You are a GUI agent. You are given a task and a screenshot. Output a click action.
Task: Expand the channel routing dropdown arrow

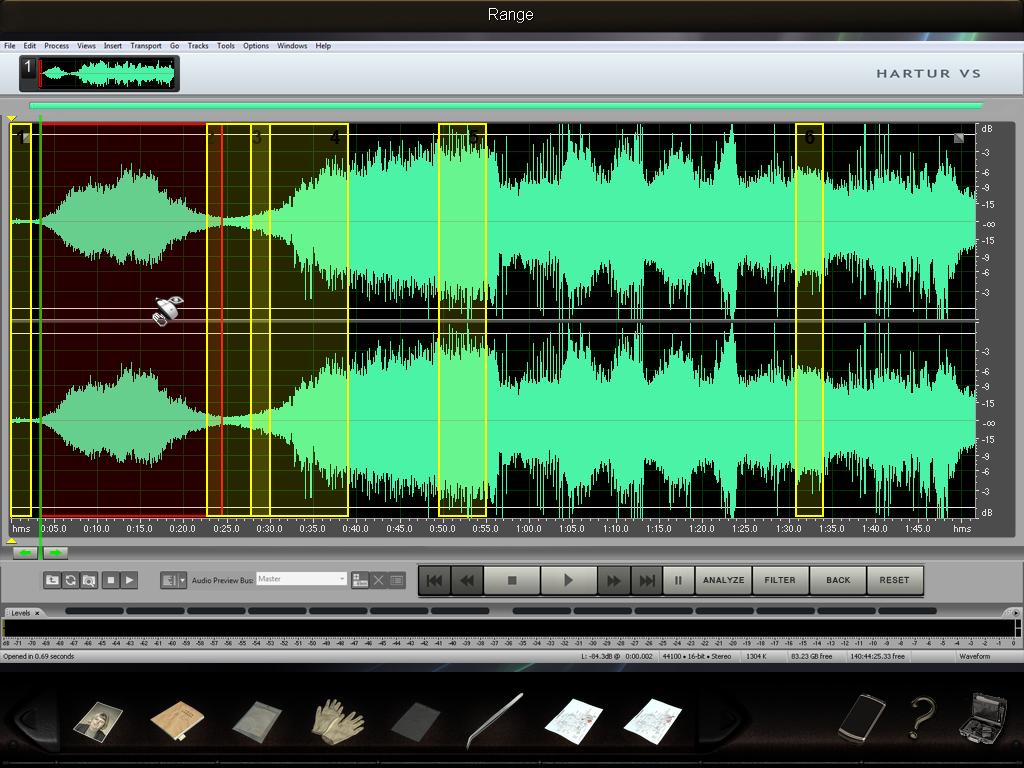pyautogui.click(x=183, y=580)
